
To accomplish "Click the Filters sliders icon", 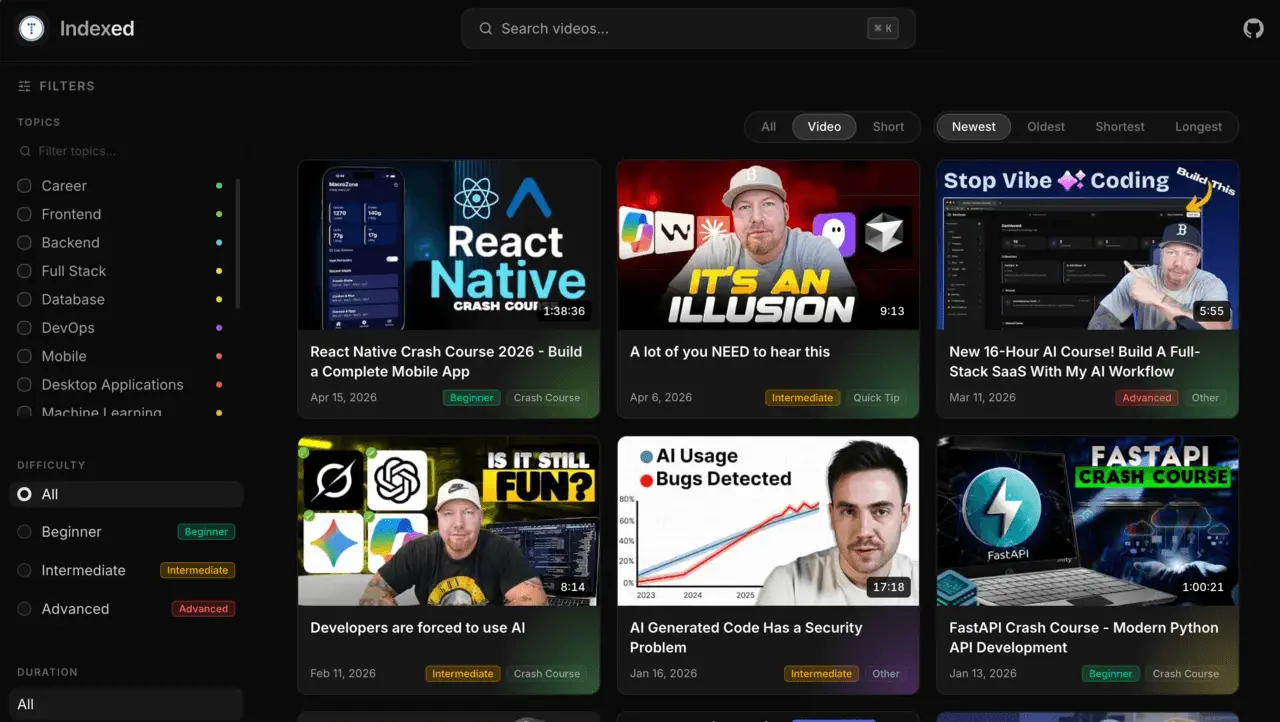I will point(24,87).
